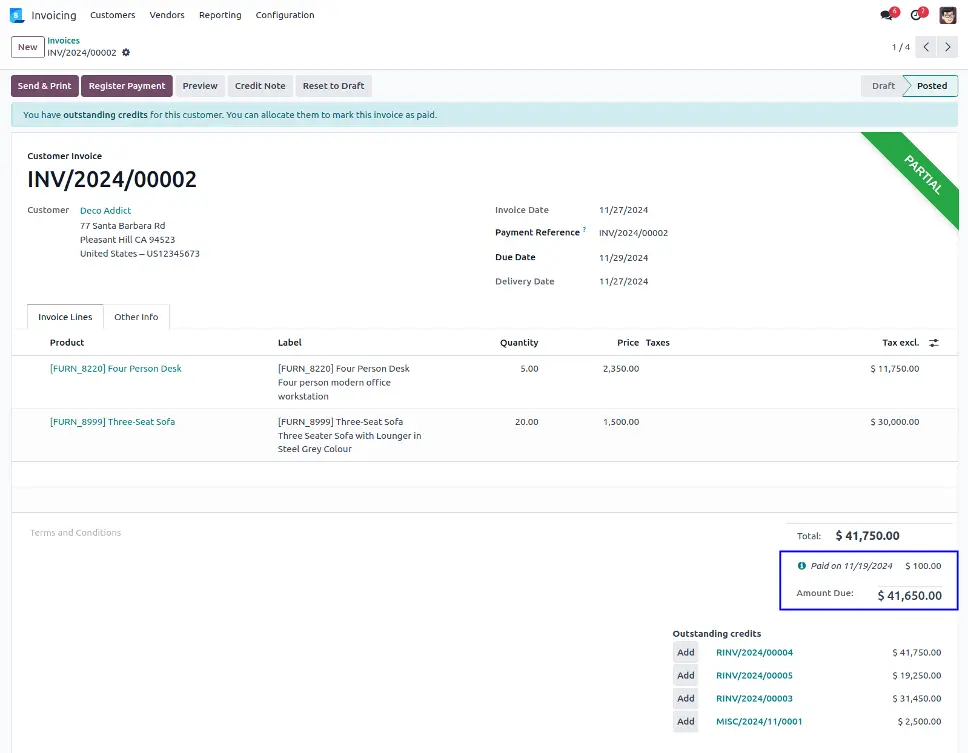The width and height of the screenshot is (968, 753).
Task: Select the Draft status in status bar
Action: (x=883, y=86)
